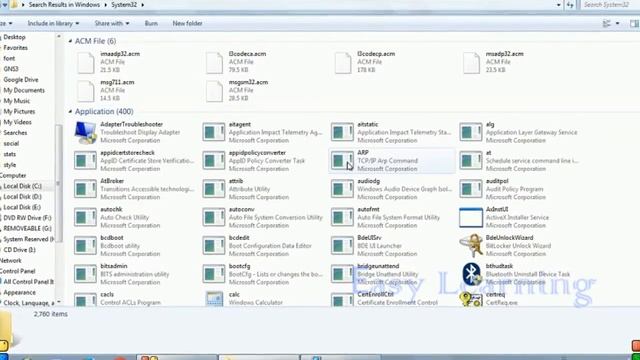Viewport: 640px width, 360px height.
Task: Select the aitstatic application icon
Action: [x=342, y=133]
